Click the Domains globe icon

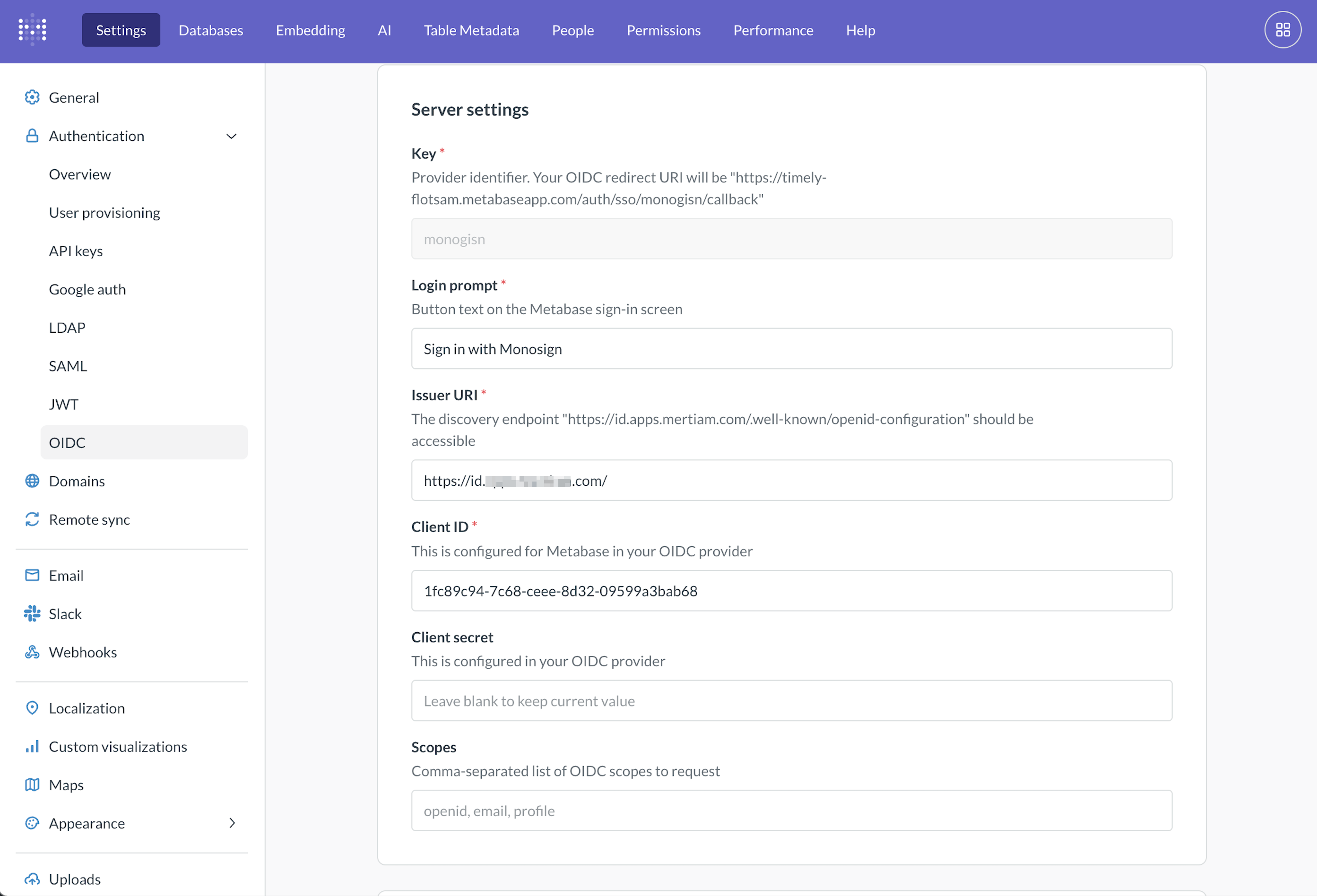[32, 481]
